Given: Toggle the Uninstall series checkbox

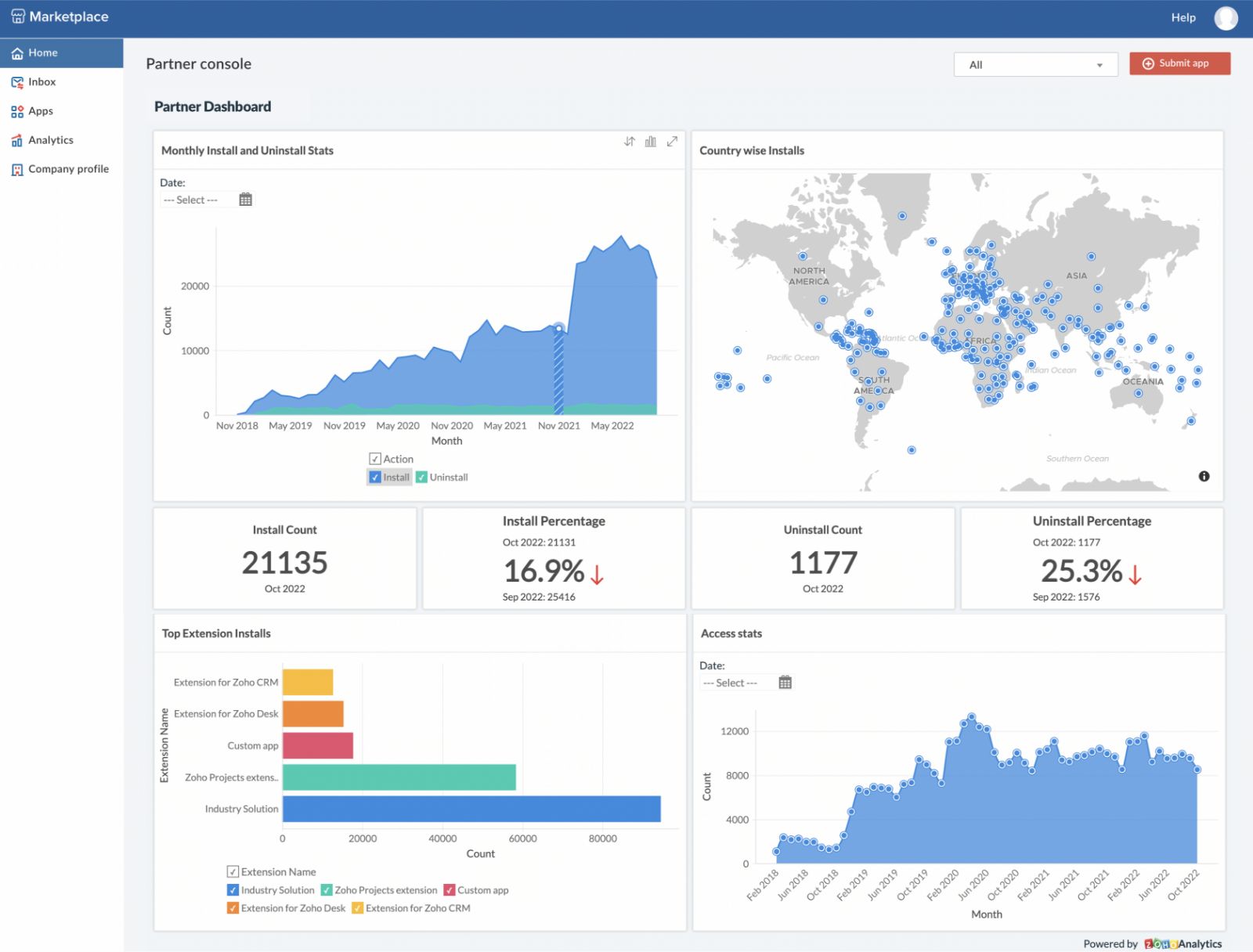Looking at the screenshot, I should [x=421, y=478].
